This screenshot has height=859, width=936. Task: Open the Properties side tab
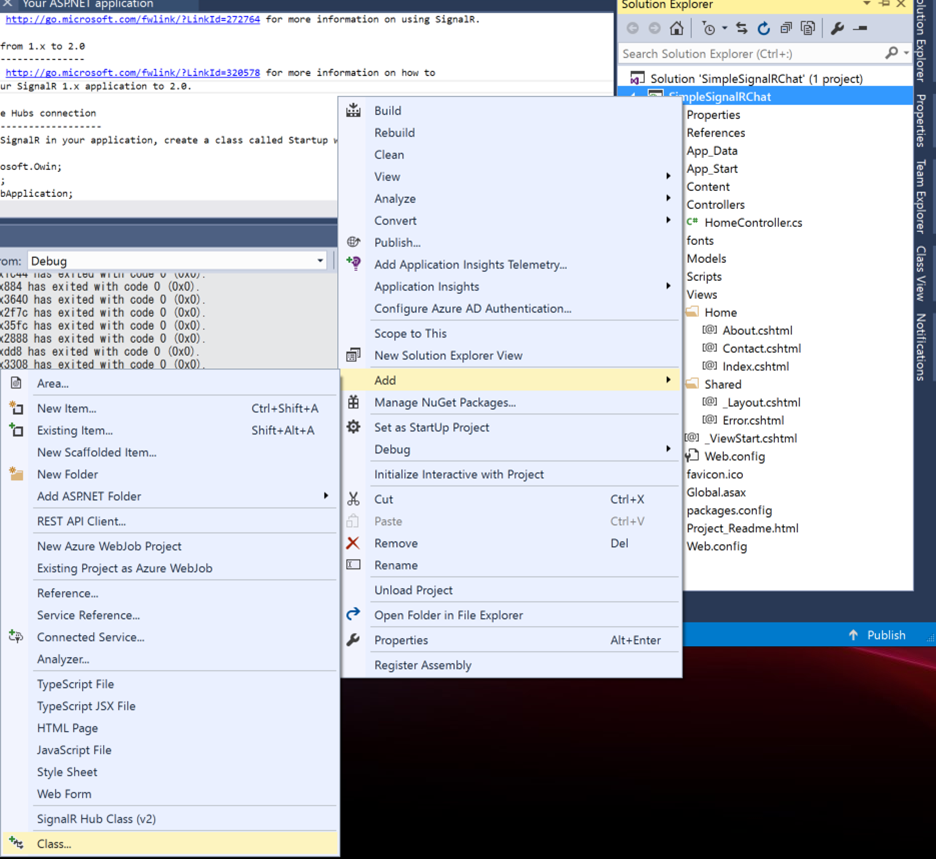921,120
